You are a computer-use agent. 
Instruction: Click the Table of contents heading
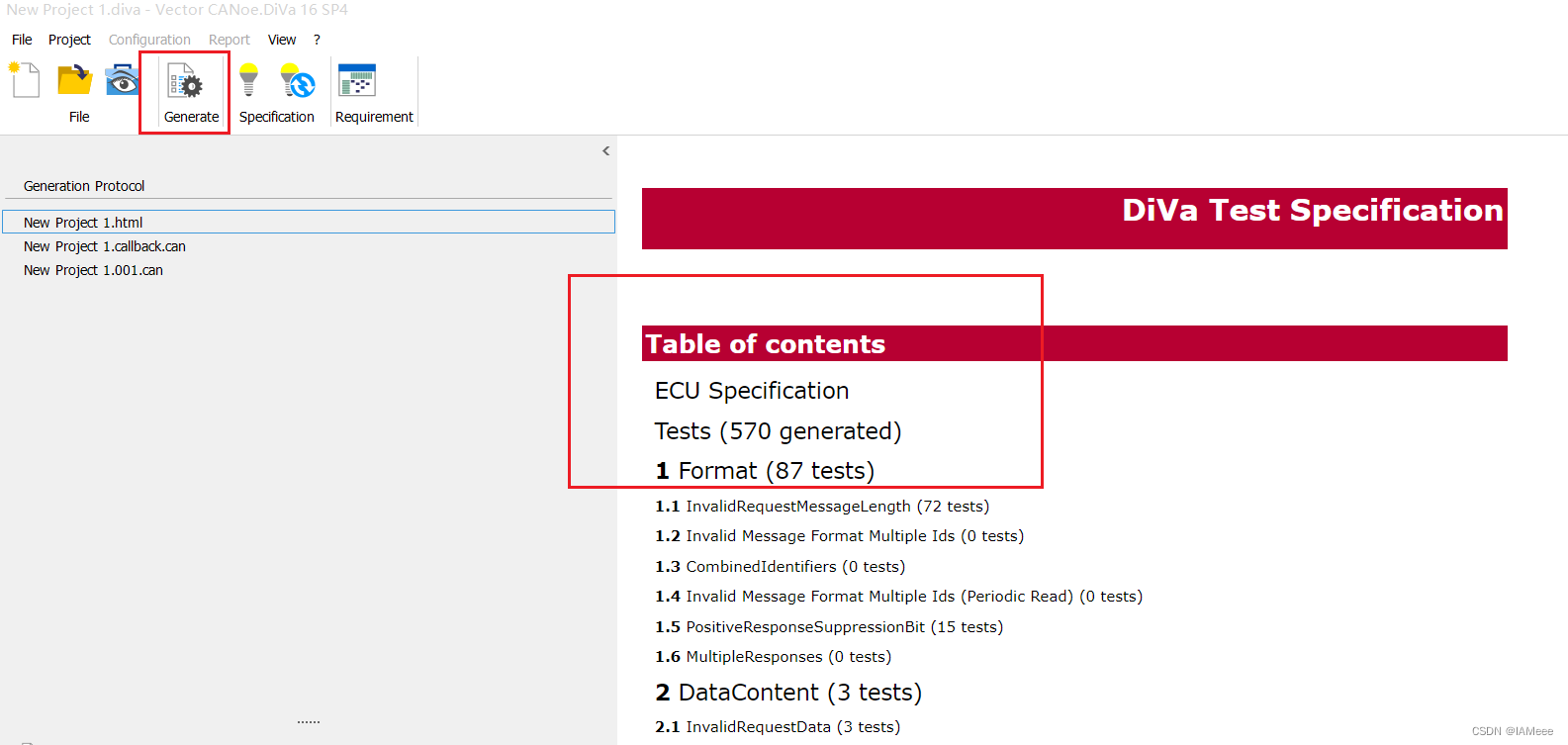(766, 344)
